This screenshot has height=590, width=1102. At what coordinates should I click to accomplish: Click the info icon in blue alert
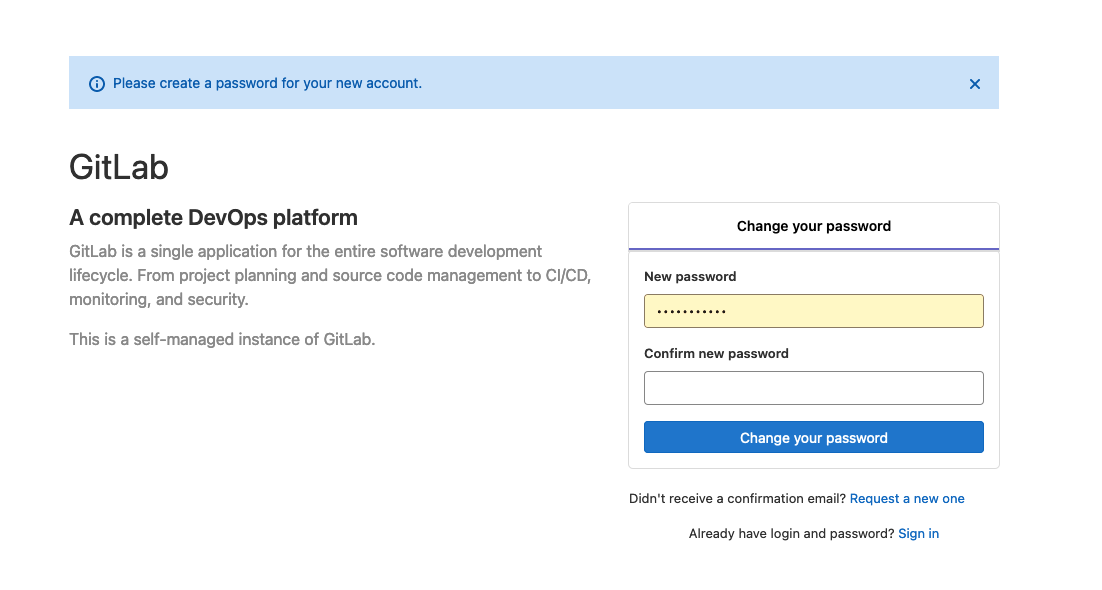(x=97, y=84)
